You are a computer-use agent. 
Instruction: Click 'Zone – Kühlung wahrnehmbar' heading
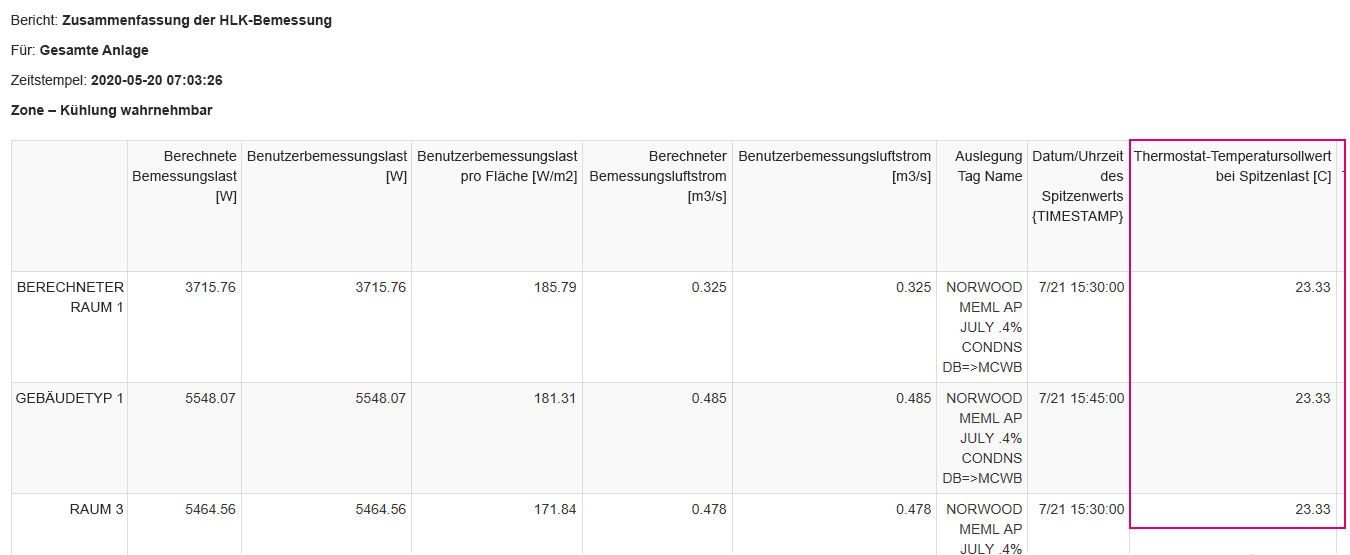pos(111,110)
